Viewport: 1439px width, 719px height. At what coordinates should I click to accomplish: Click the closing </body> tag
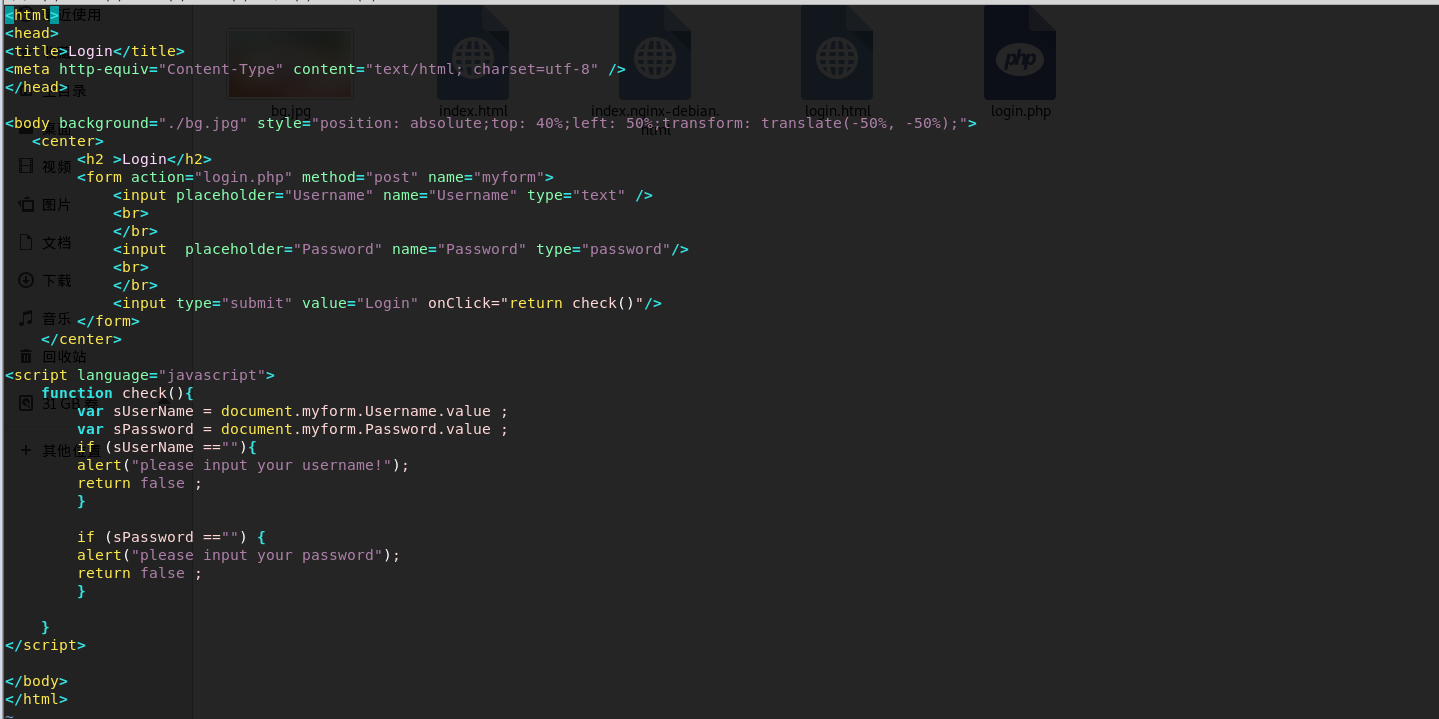coord(36,681)
